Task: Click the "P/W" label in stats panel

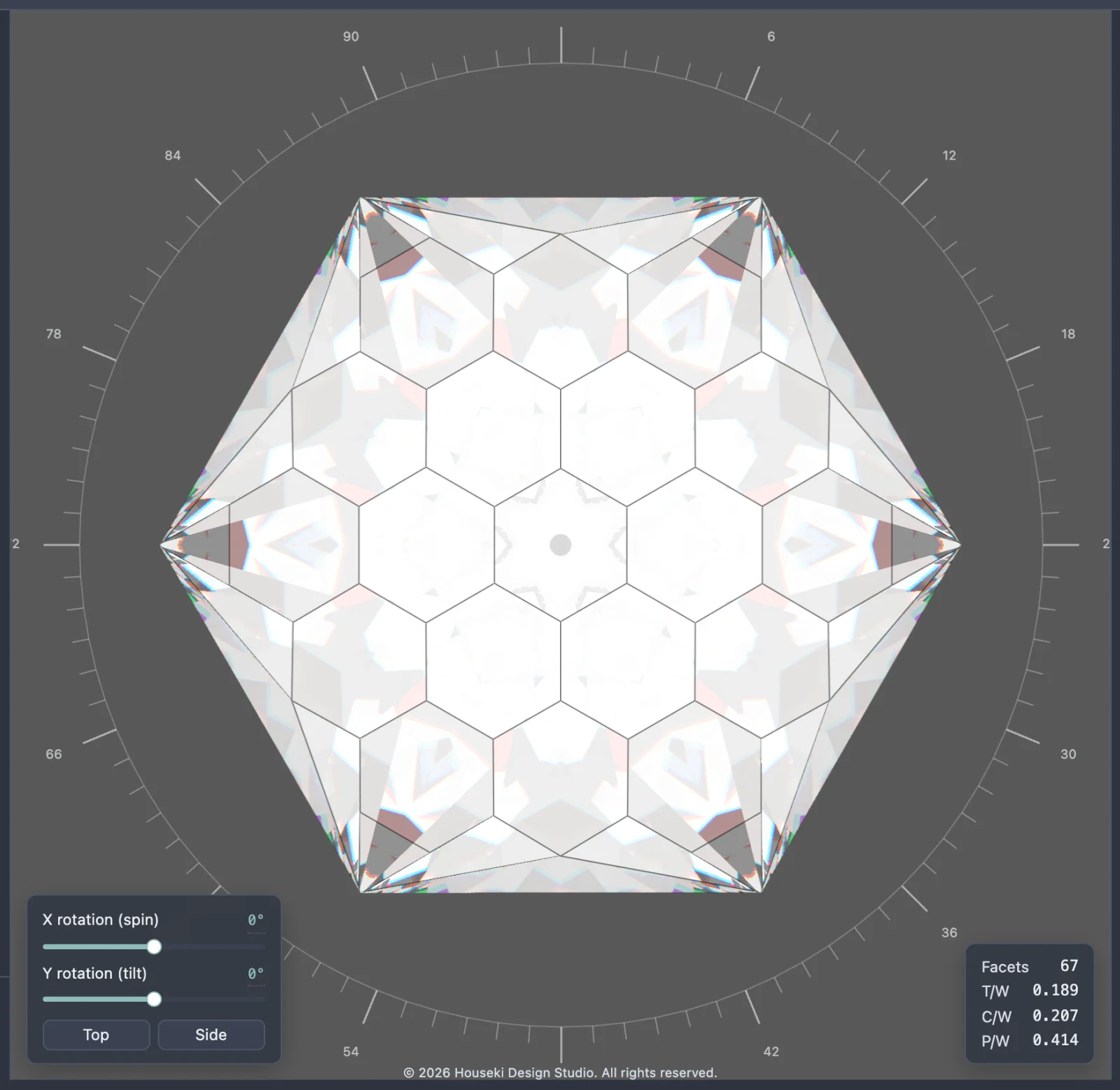Action: [x=995, y=1041]
